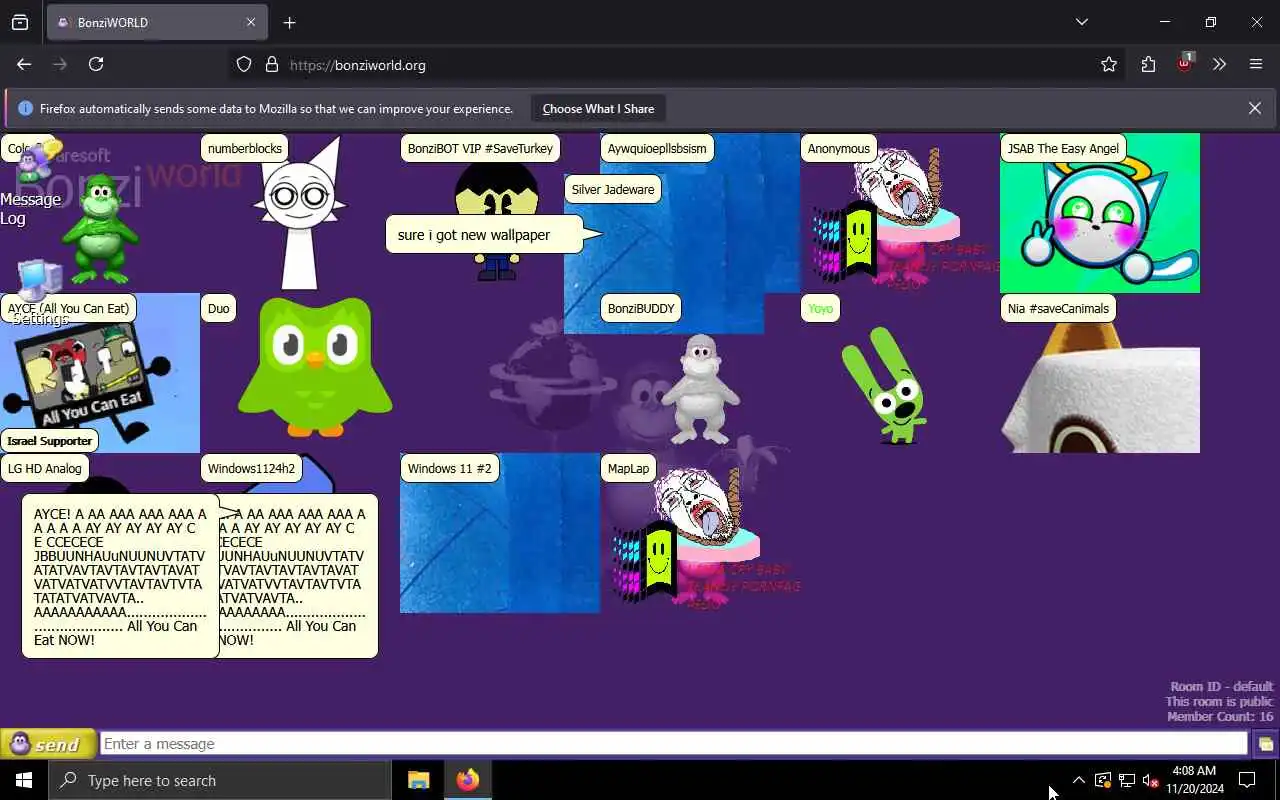Dismiss the Firefox data notification bar

pos(1255,108)
